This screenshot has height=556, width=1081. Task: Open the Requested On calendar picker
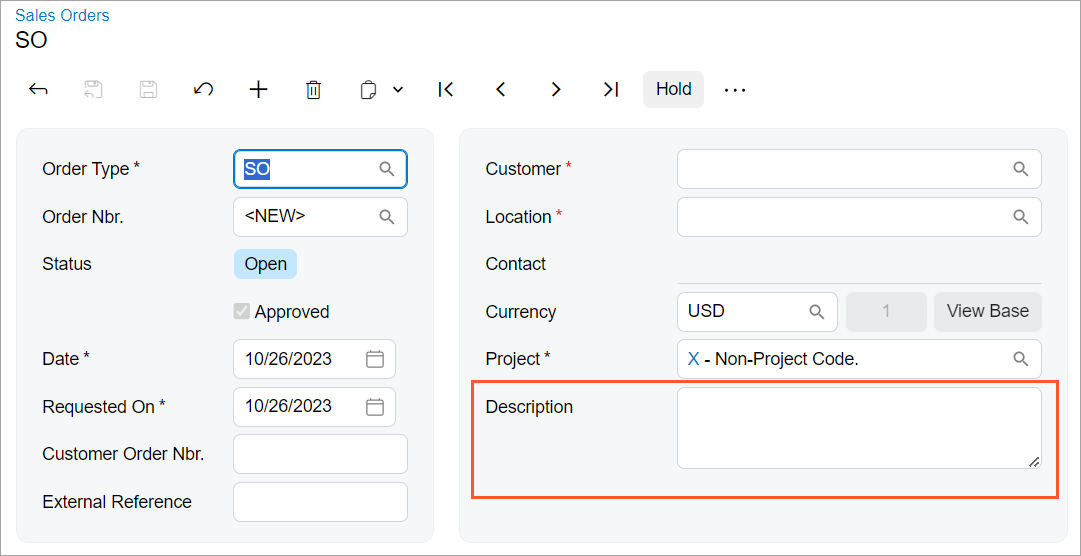coord(375,407)
